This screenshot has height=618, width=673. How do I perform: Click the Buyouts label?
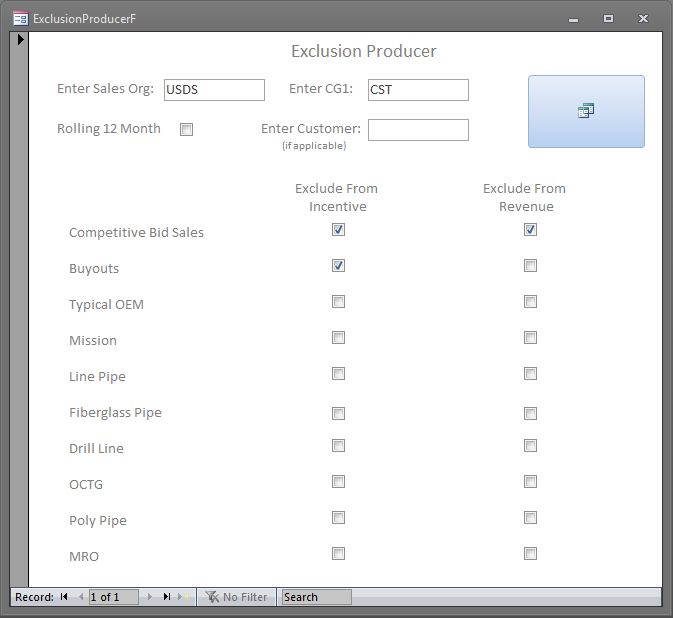tap(94, 269)
